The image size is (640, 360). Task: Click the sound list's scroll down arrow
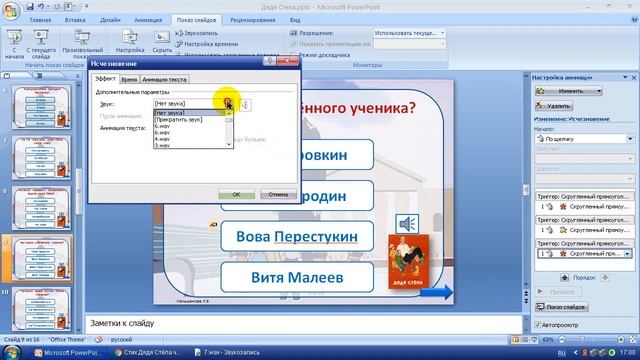tap(229, 144)
